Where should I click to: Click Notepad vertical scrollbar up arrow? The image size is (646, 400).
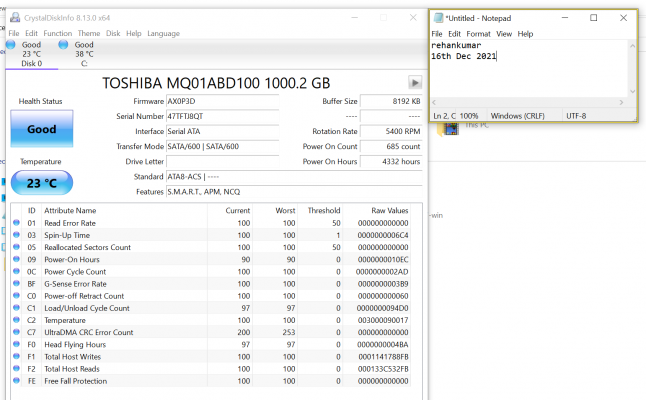click(x=632, y=46)
